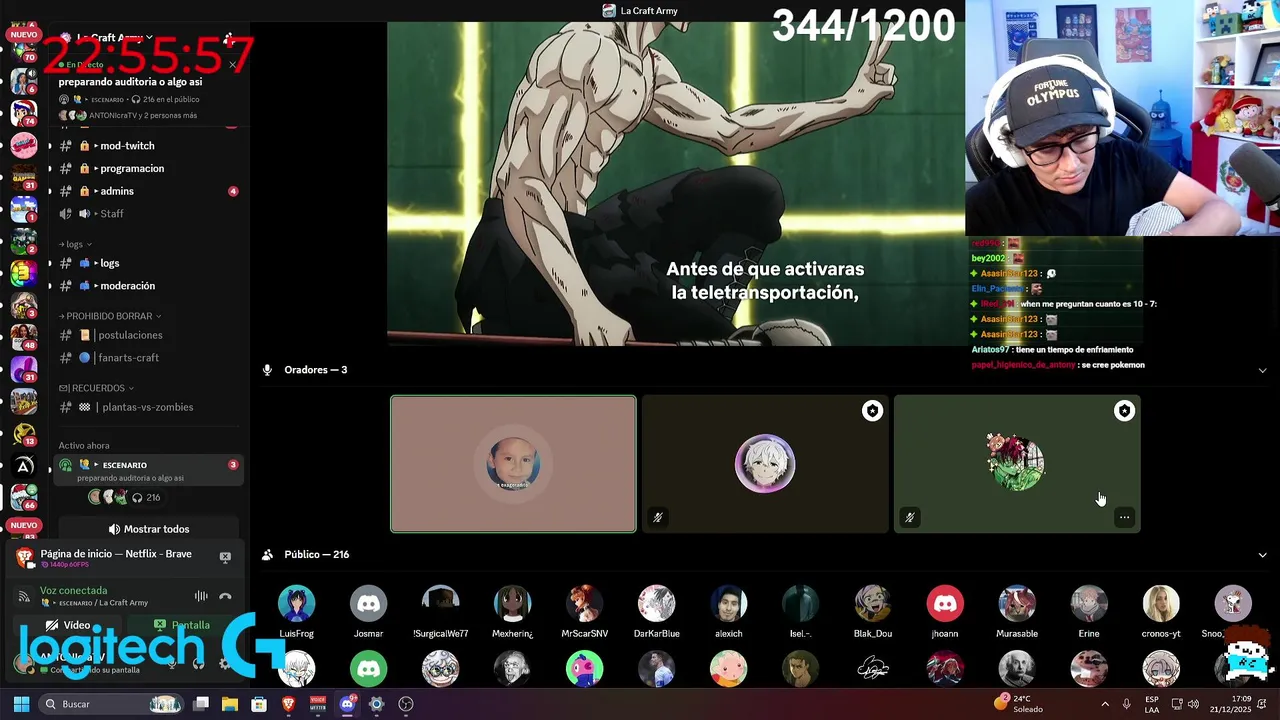Click the Buscar taskbar search box

click(112, 704)
